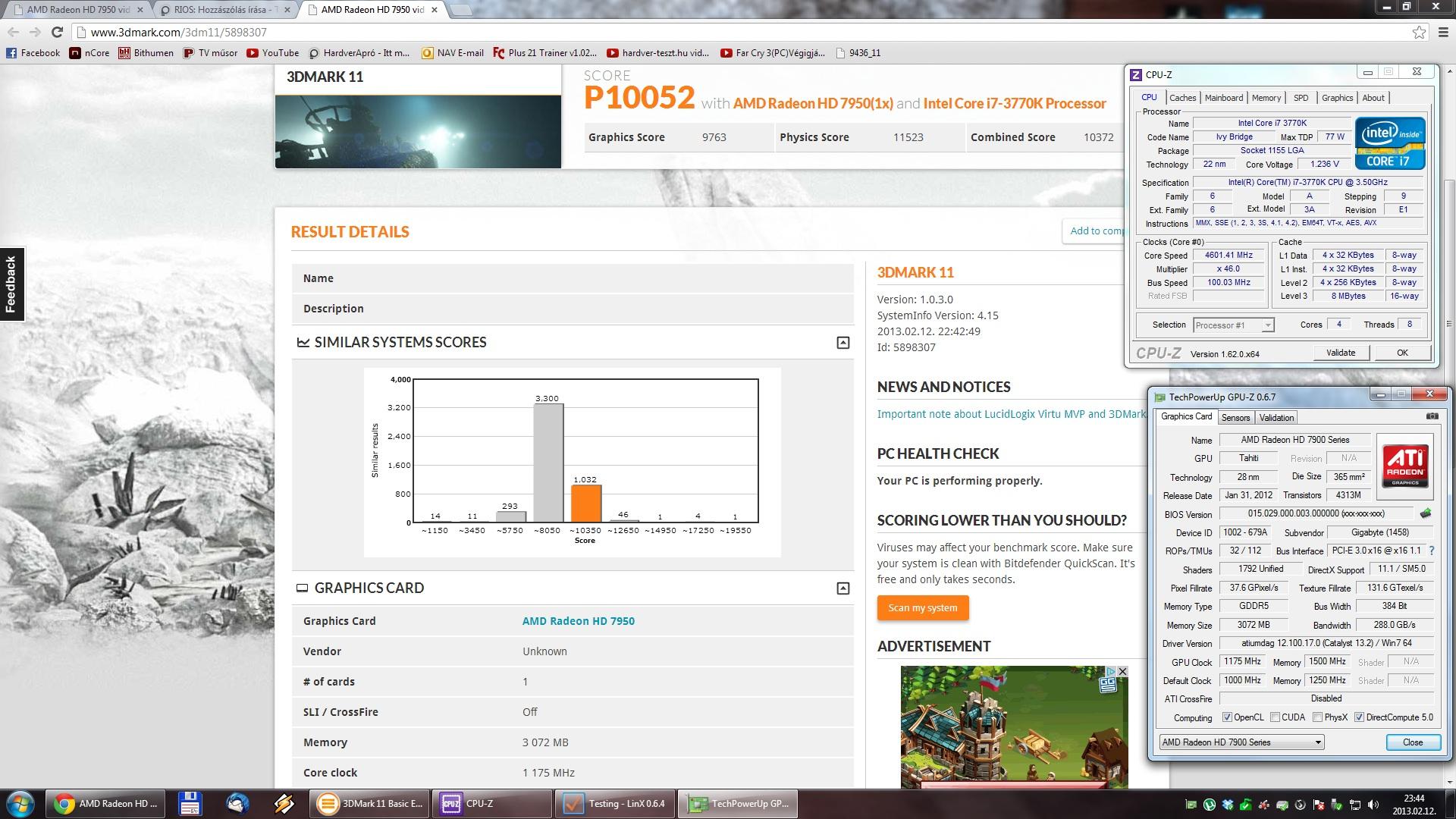1456x819 pixels.
Task: Toggle the OpenCL checkbox
Action: click(1227, 717)
